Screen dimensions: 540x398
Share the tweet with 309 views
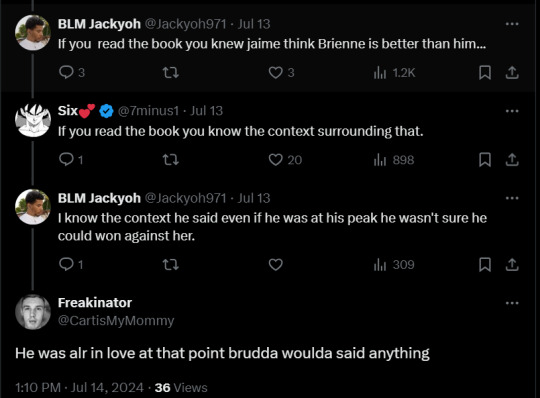(512, 265)
